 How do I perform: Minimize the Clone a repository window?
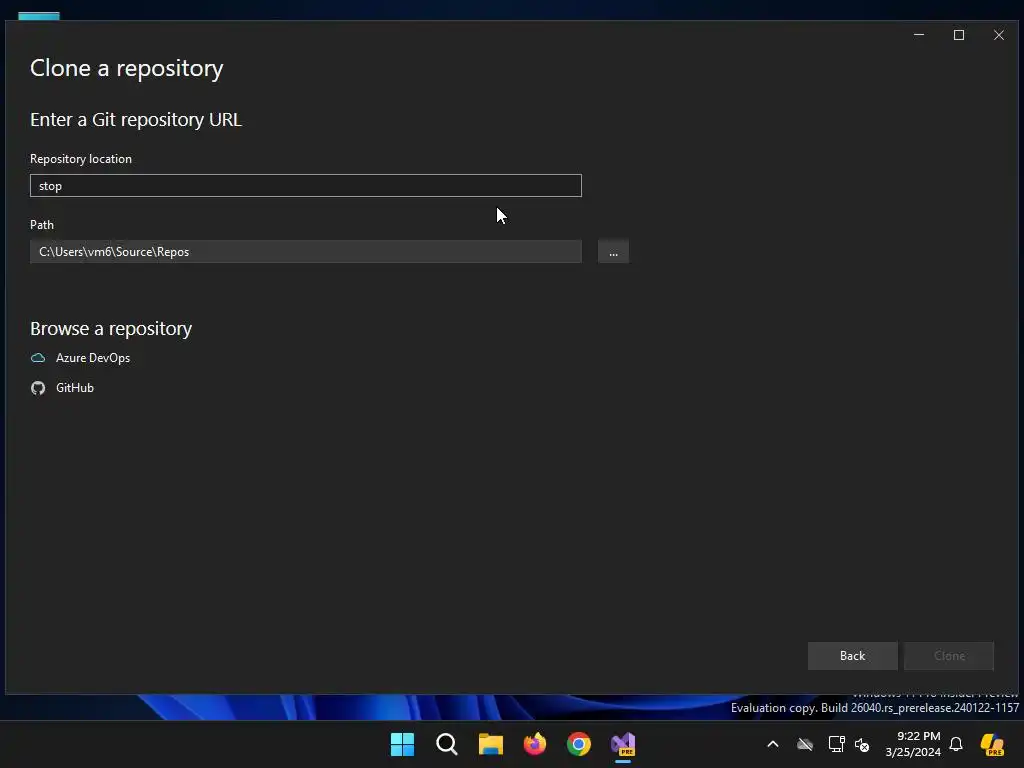pyautogui.click(x=919, y=35)
